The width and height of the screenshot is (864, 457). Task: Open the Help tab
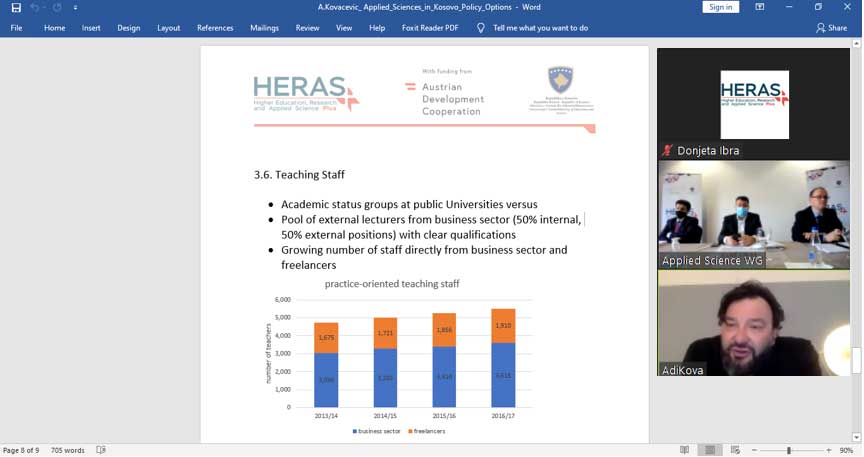pyautogui.click(x=377, y=28)
